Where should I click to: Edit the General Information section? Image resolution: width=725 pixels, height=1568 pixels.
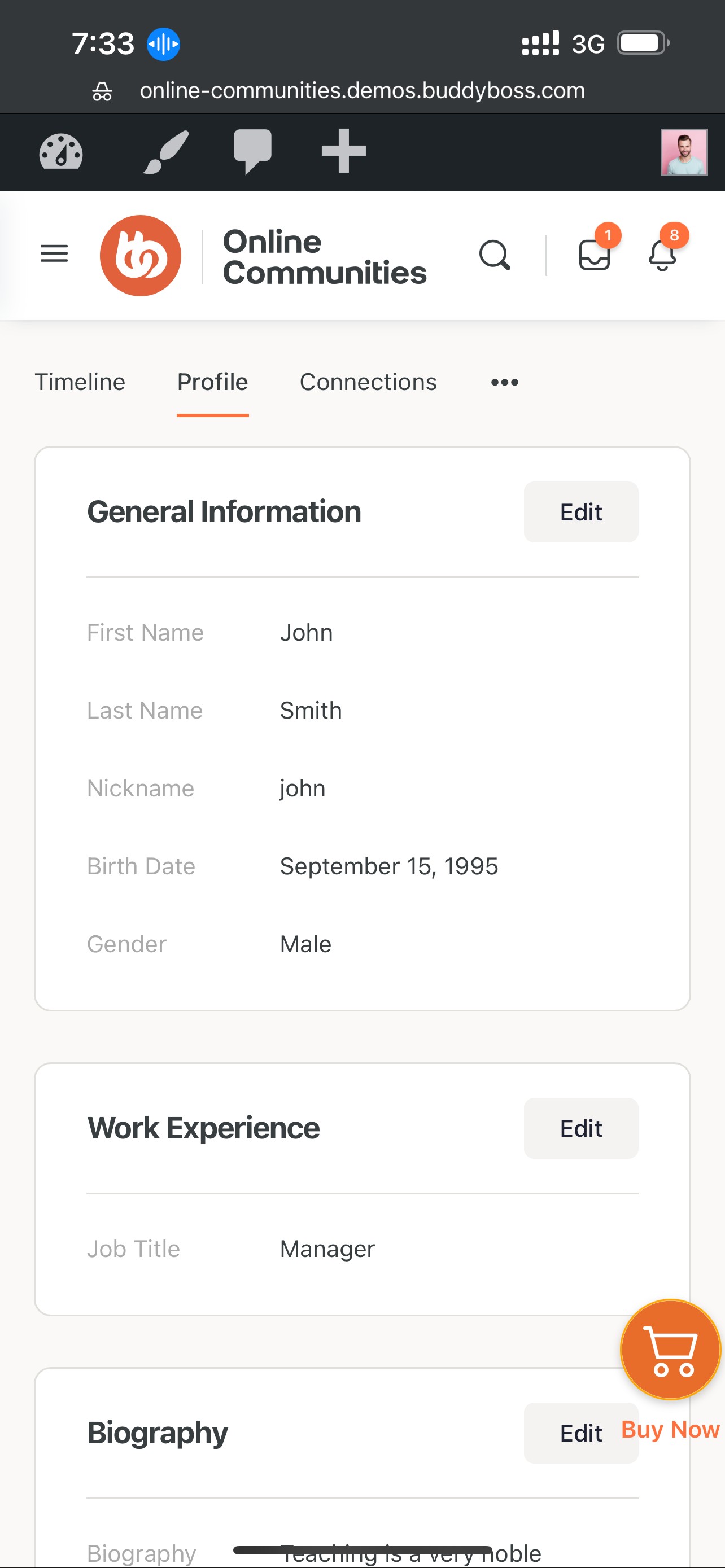[580, 512]
